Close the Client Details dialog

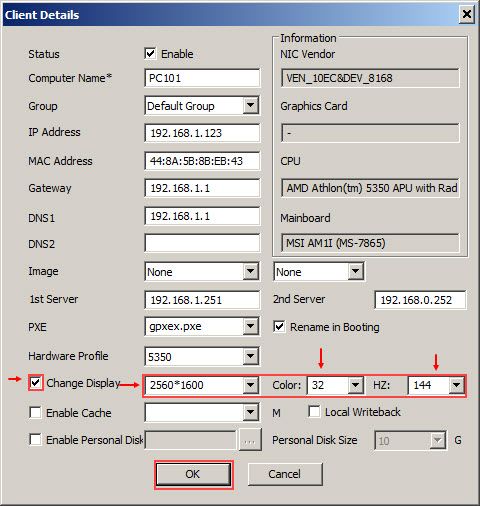tap(466, 14)
